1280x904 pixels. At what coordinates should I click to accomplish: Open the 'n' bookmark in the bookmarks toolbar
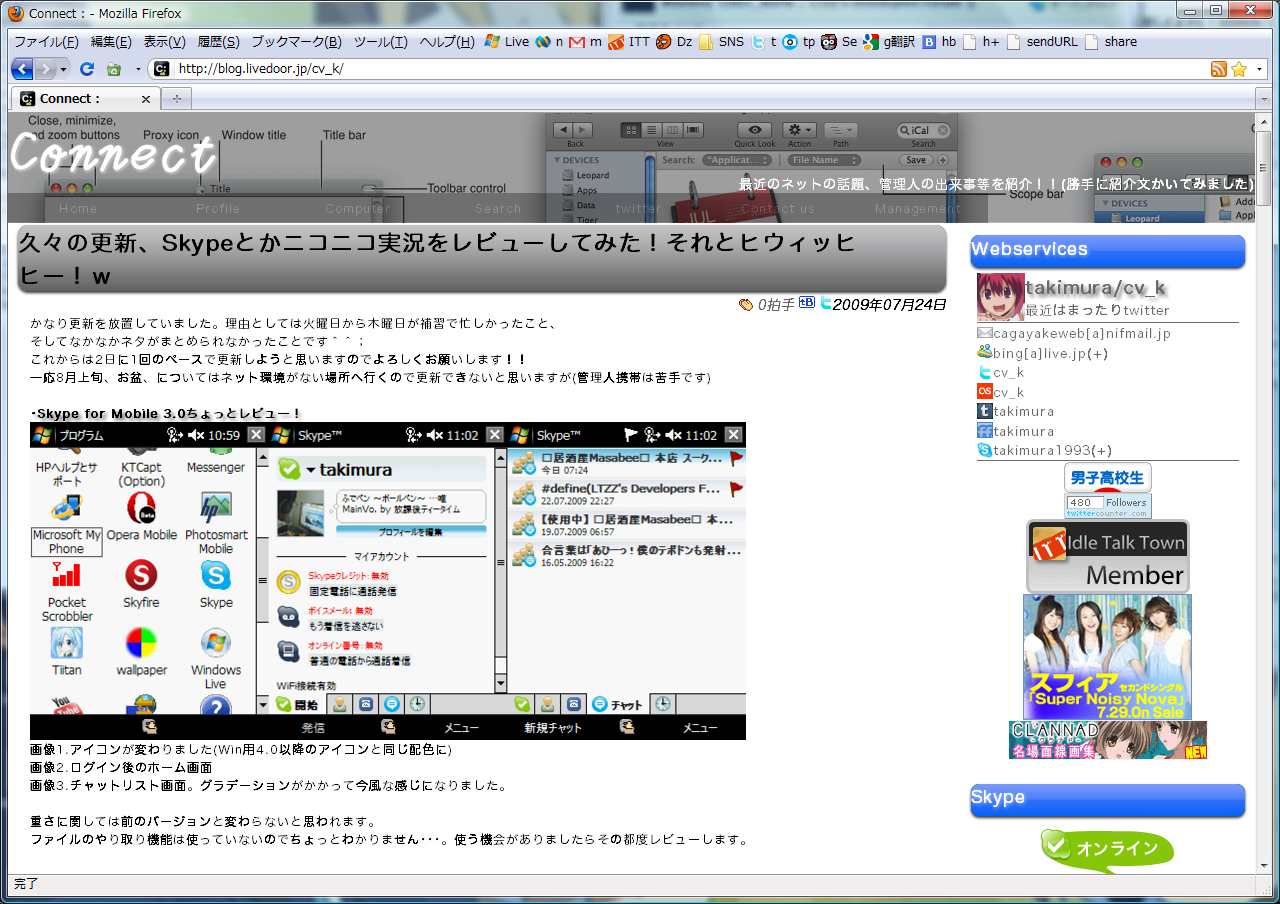(x=550, y=42)
